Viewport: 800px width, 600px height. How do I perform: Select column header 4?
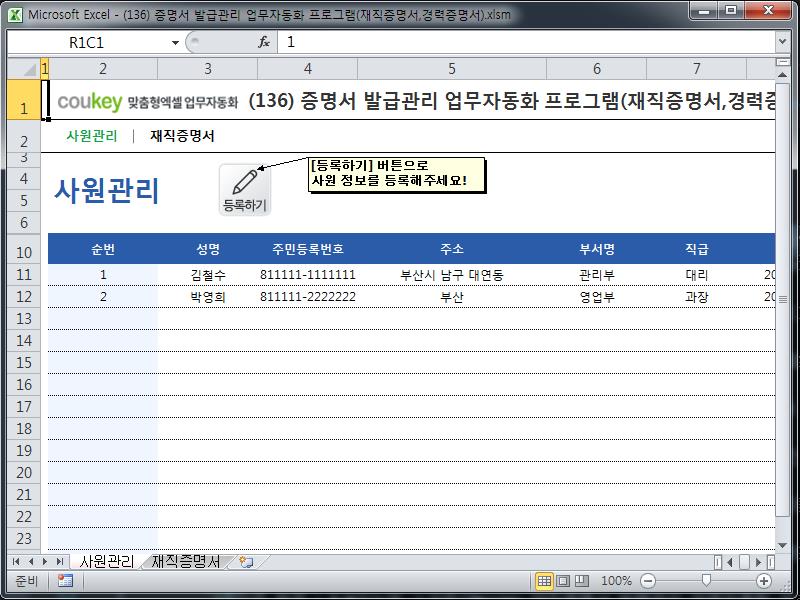coord(308,68)
